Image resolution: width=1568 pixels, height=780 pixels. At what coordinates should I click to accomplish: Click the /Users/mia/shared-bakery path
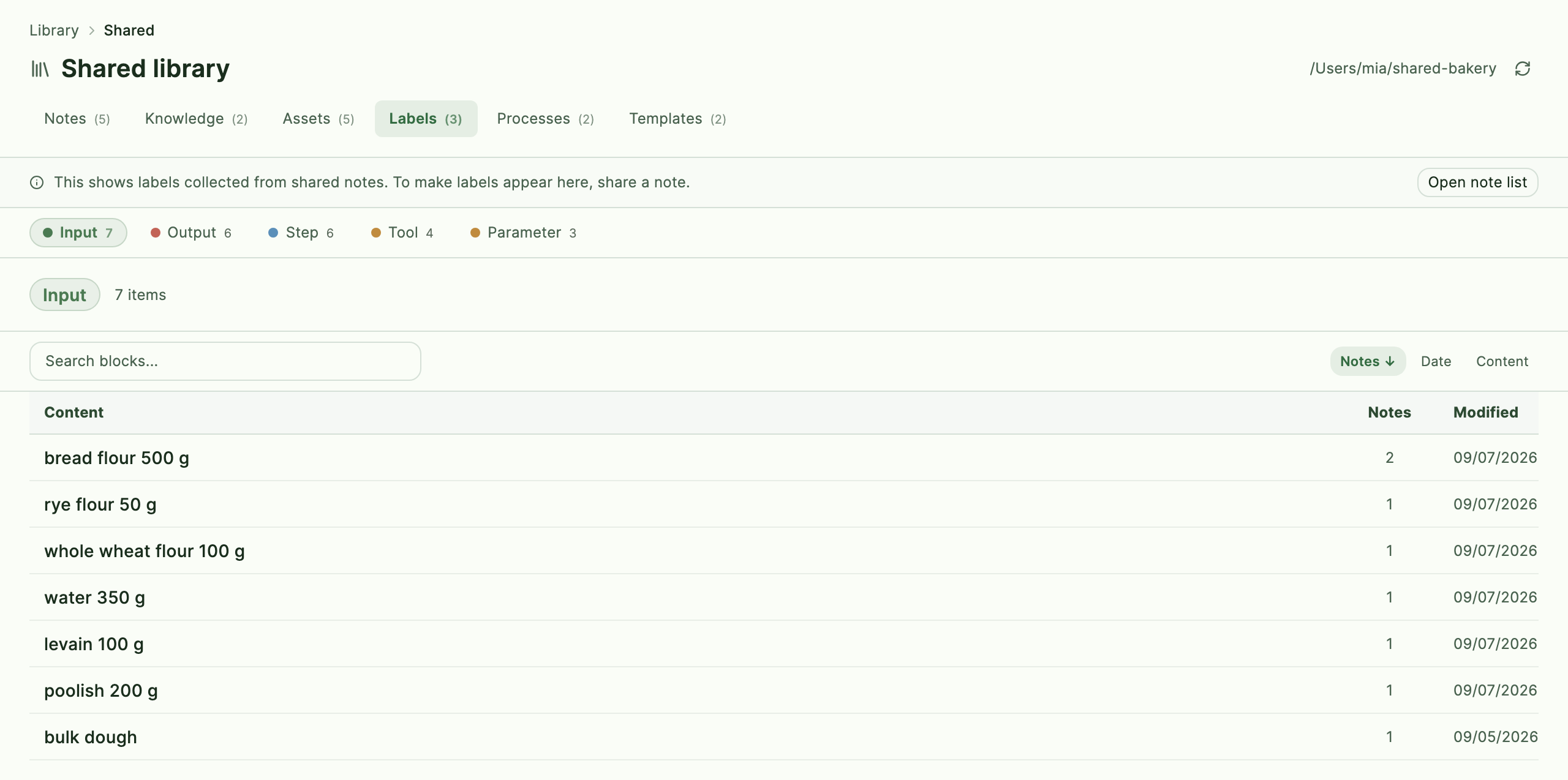click(x=1403, y=69)
